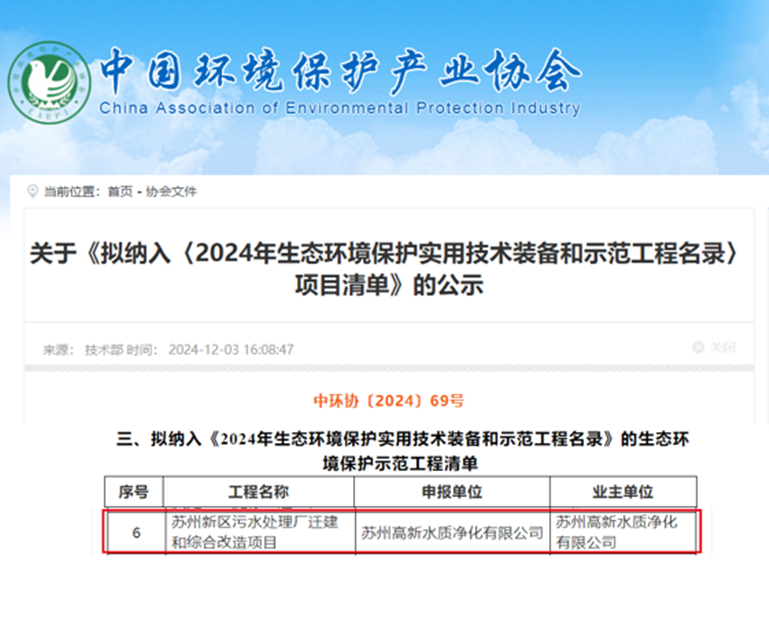Image resolution: width=769 pixels, height=631 pixels.
Task: Click the English association name in banner
Action: coord(340,108)
